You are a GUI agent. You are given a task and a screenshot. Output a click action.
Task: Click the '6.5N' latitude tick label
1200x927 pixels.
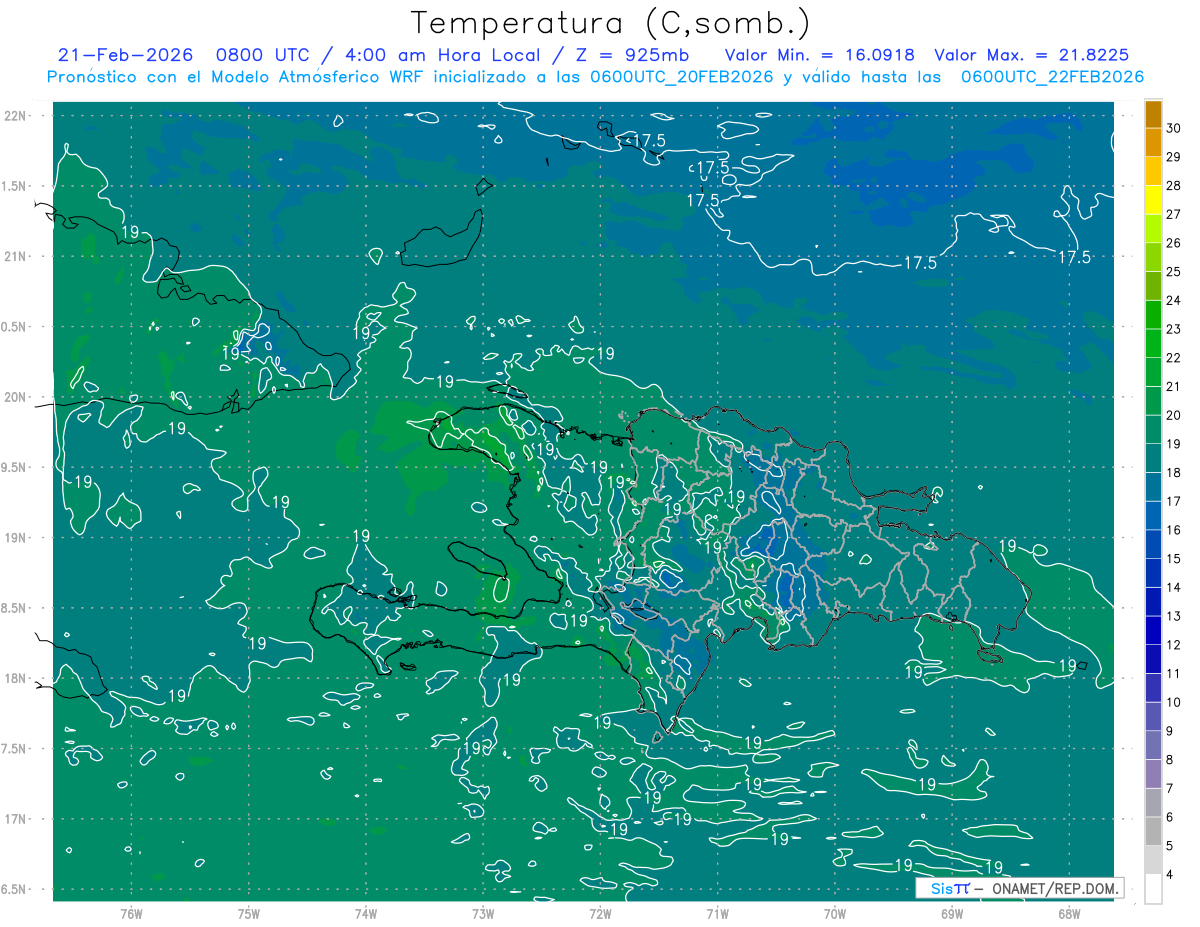tap(14, 890)
